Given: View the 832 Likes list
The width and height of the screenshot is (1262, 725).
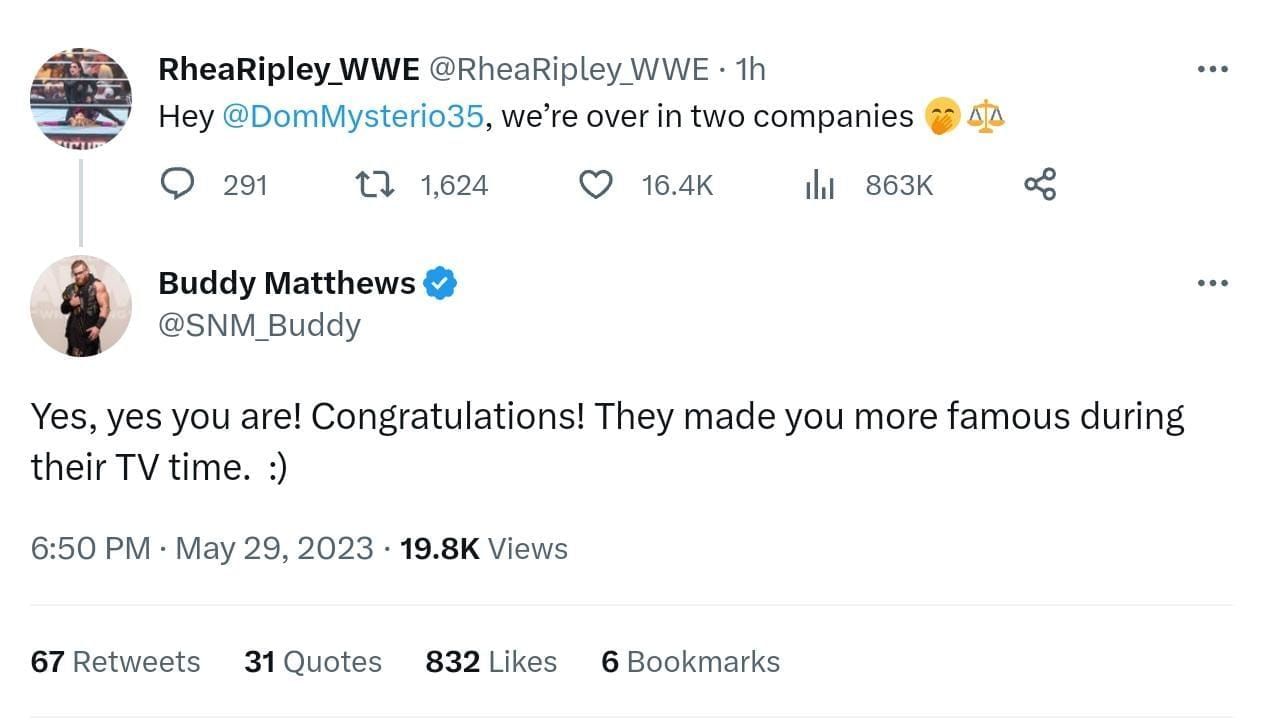Looking at the screenshot, I should pyautogui.click(x=491, y=661).
